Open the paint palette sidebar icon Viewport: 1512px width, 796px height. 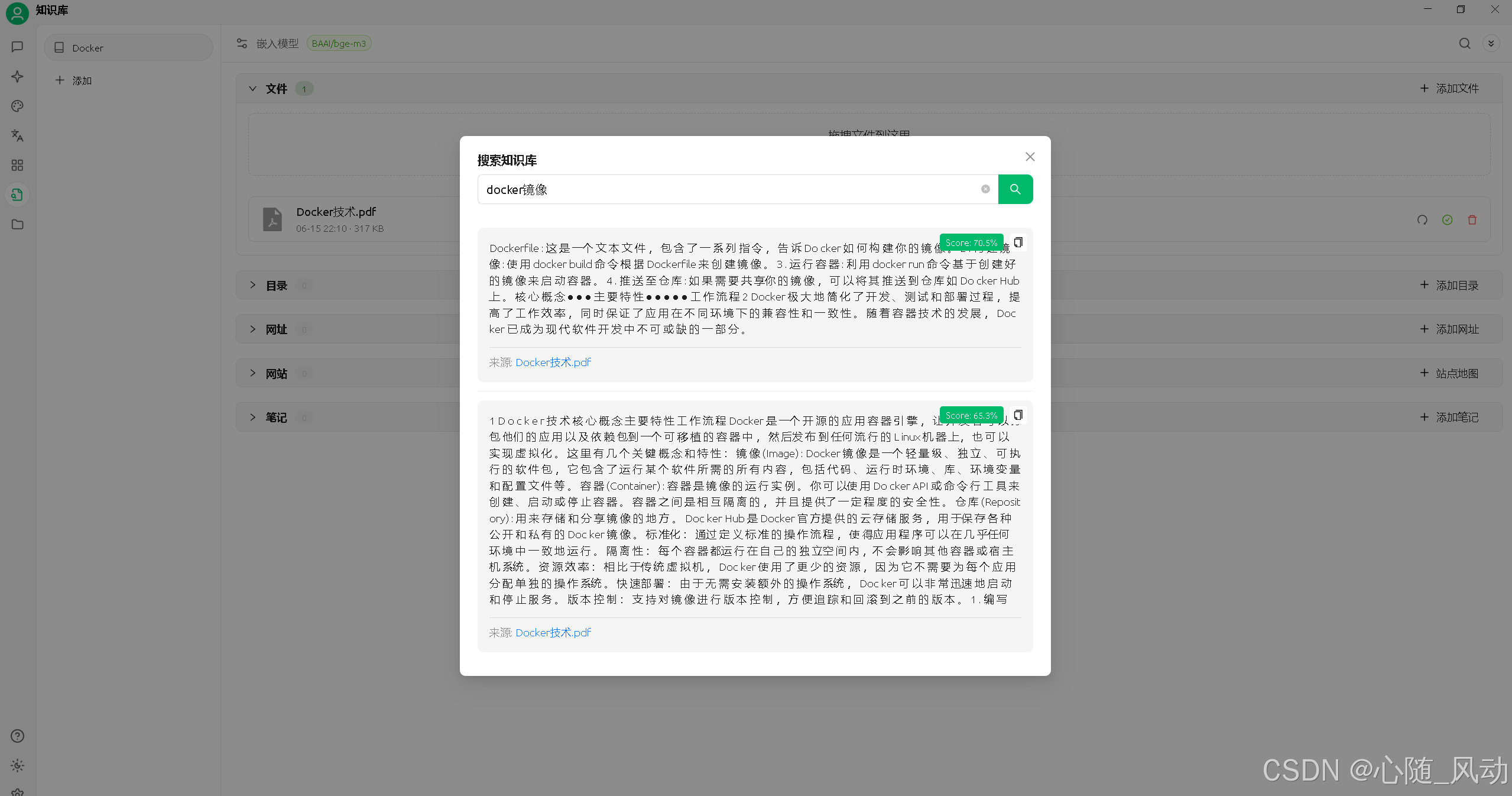point(17,106)
